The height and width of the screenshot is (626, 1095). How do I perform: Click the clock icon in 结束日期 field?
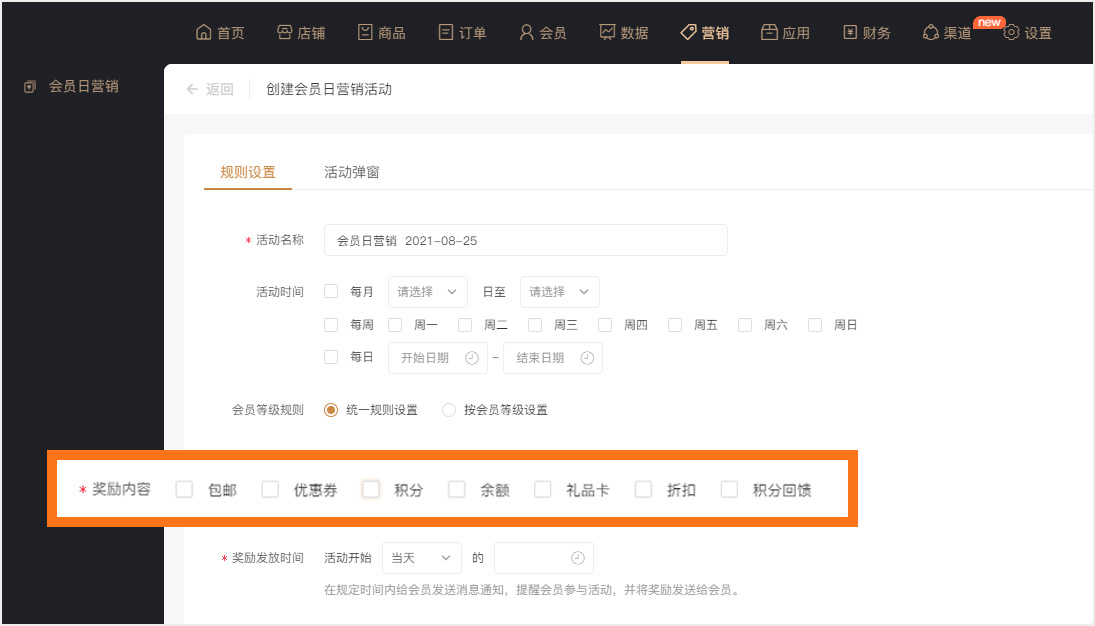pos(587,358)
